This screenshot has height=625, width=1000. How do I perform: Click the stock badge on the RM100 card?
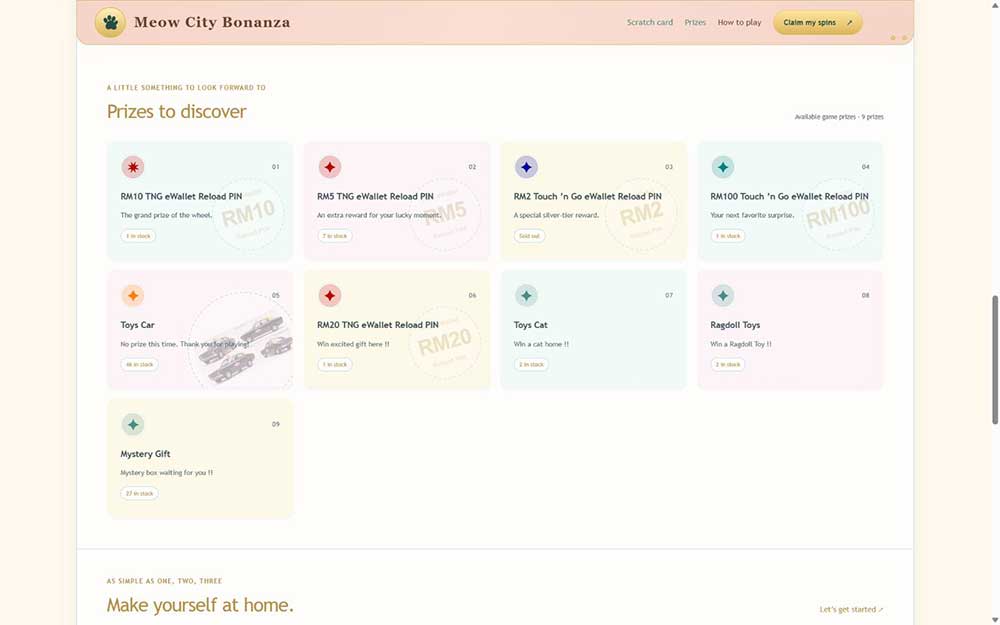click(x=728, y=236)
